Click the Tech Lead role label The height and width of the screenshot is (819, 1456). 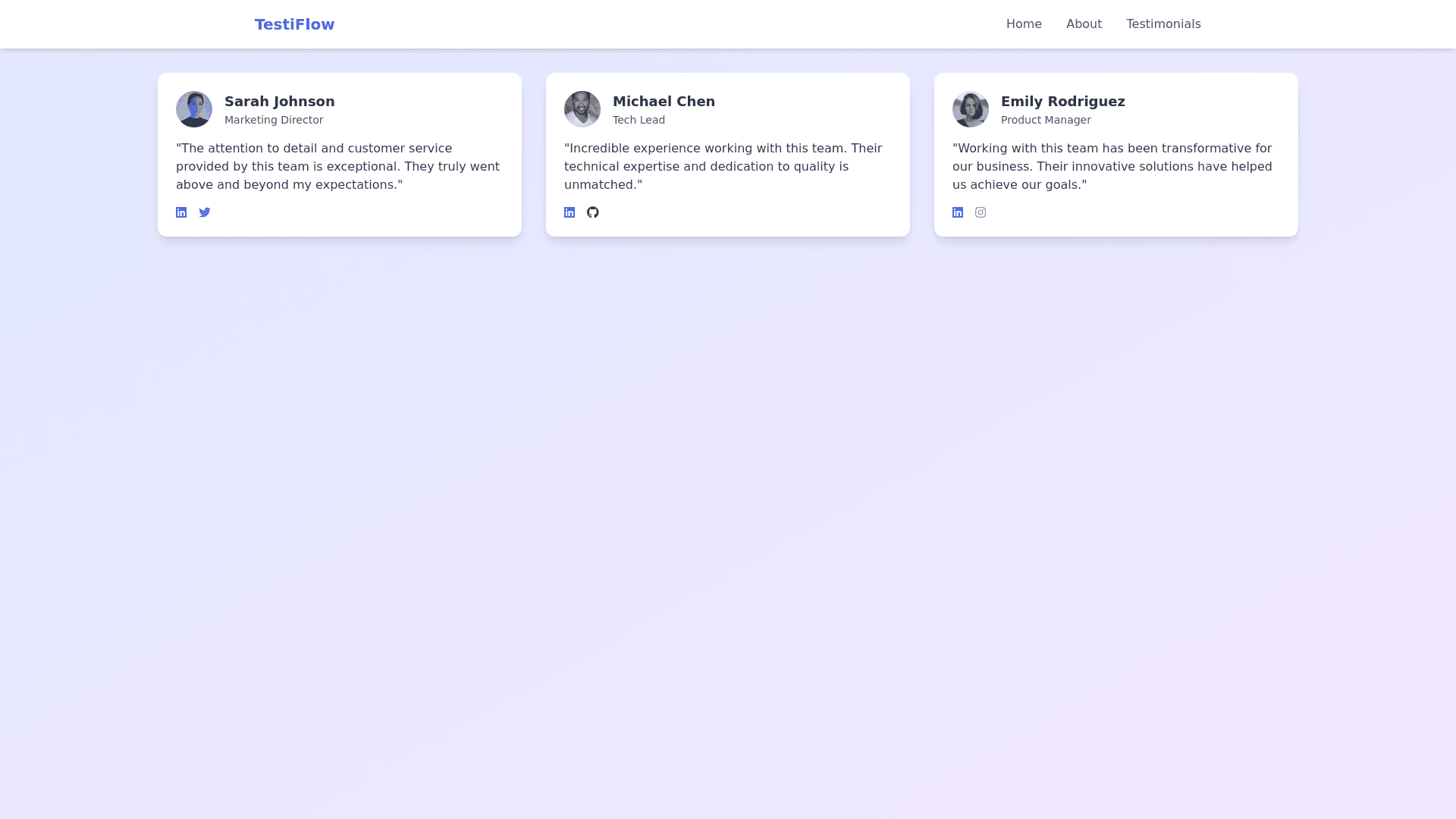[639, 120]
